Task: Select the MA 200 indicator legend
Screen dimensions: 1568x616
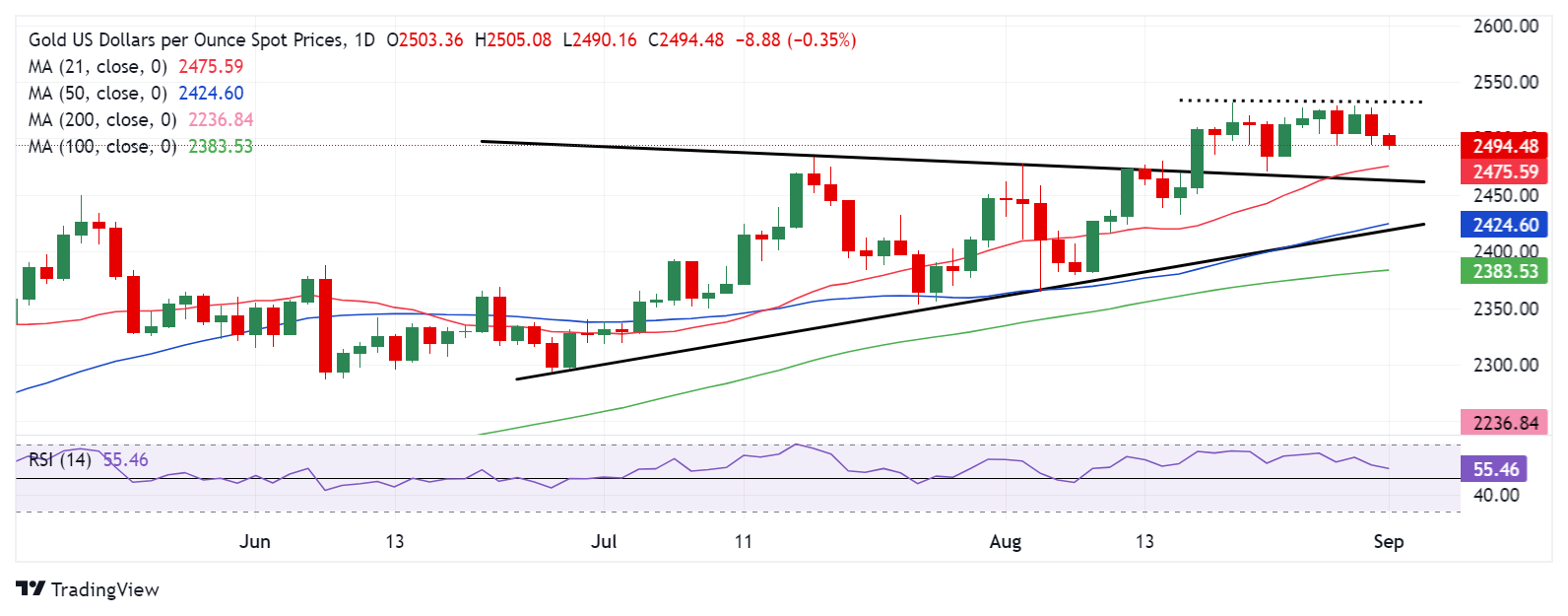Action: point(102,120)
